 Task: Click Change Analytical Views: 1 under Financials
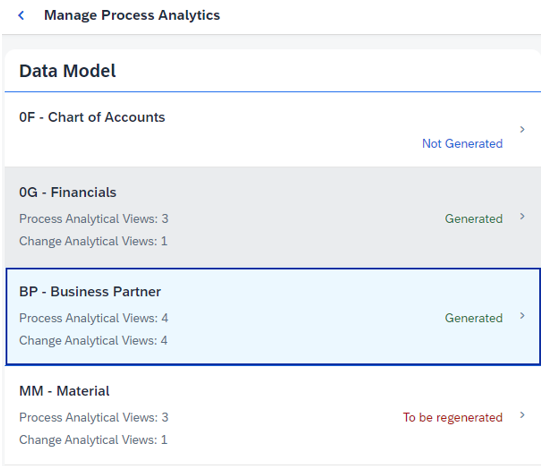coord(93,241)
